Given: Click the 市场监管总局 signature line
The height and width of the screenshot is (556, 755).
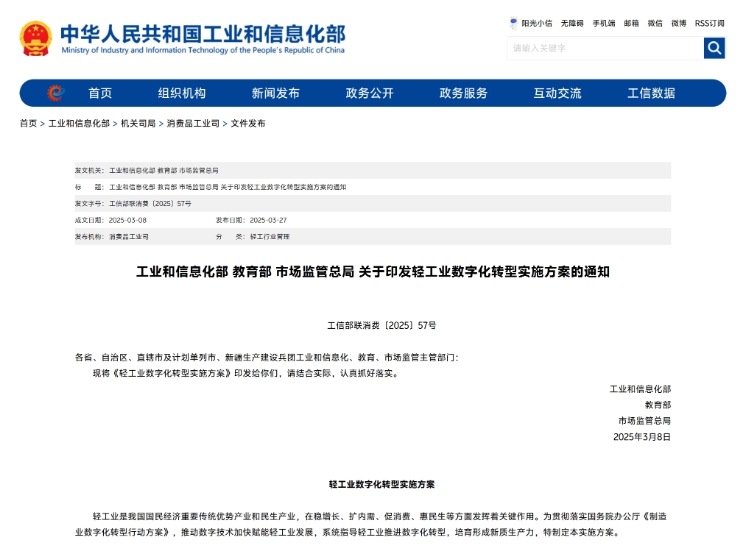Looking at the screenshot, I should click(645, 421).
